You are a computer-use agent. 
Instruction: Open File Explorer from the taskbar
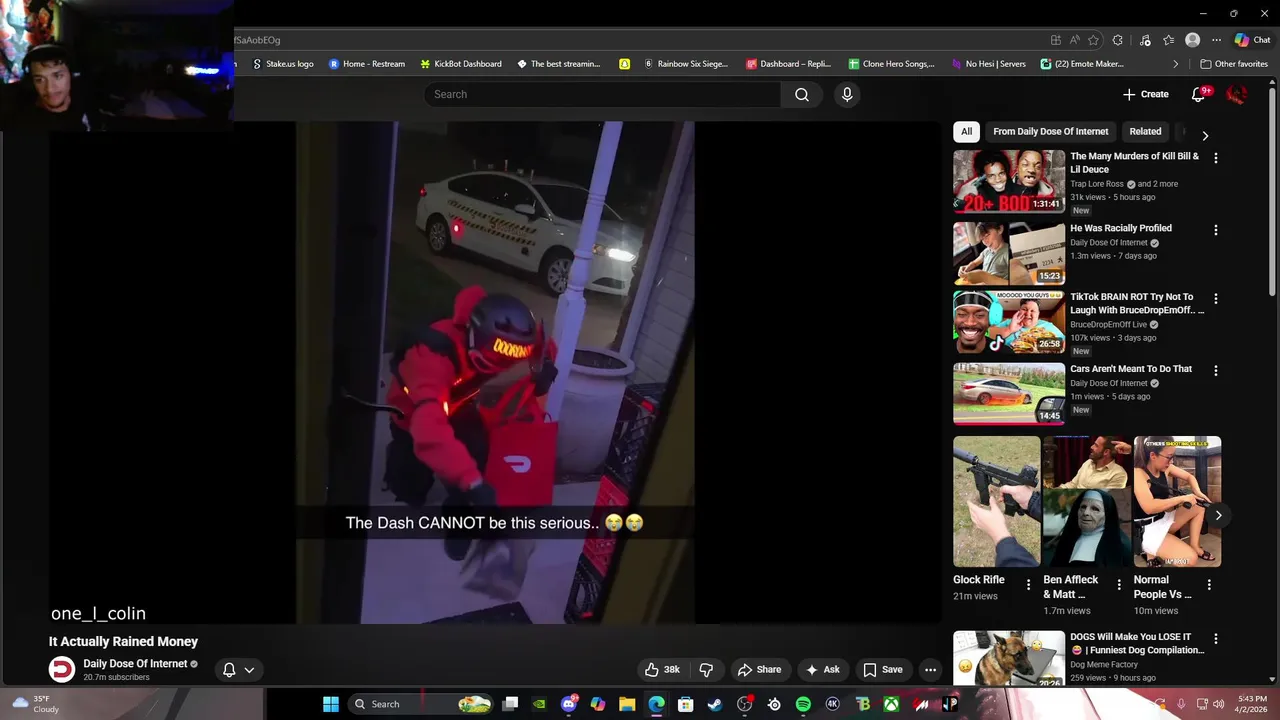[x=627, y=704]
